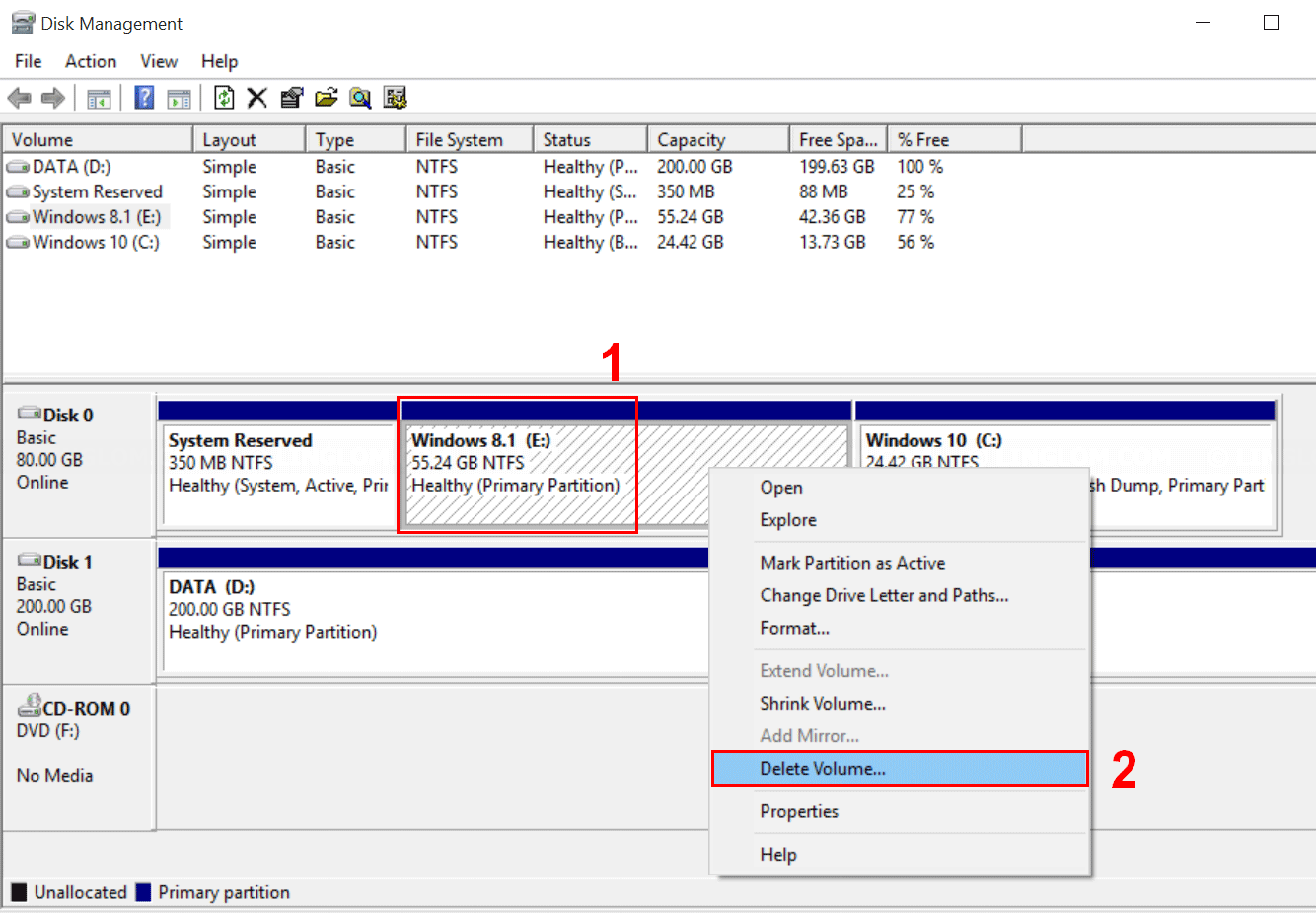Click Help at the bottom of context menu

pos(900,855)
